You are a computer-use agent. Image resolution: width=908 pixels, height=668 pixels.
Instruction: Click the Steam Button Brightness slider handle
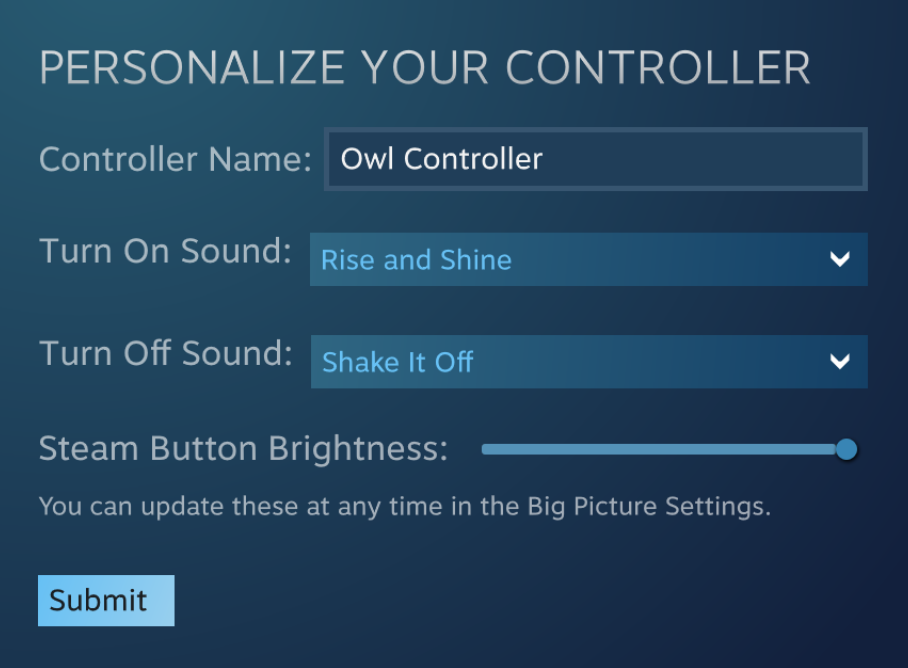(846, 450)
